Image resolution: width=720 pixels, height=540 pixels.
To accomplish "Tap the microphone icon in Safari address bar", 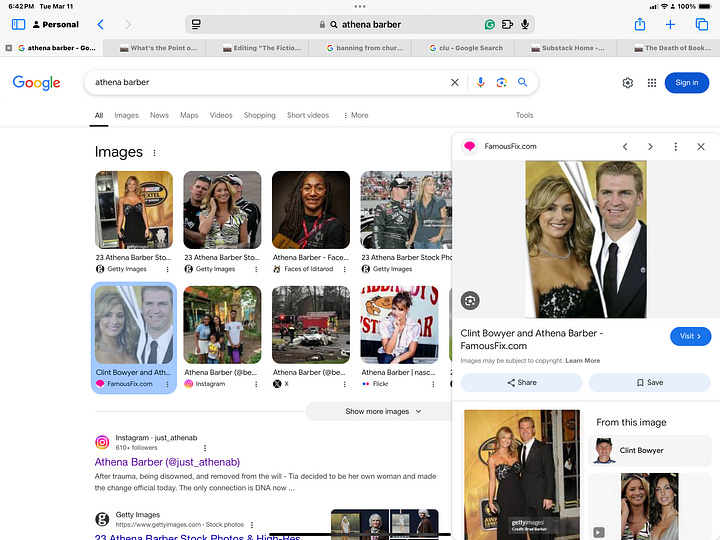I will point(525,24).
